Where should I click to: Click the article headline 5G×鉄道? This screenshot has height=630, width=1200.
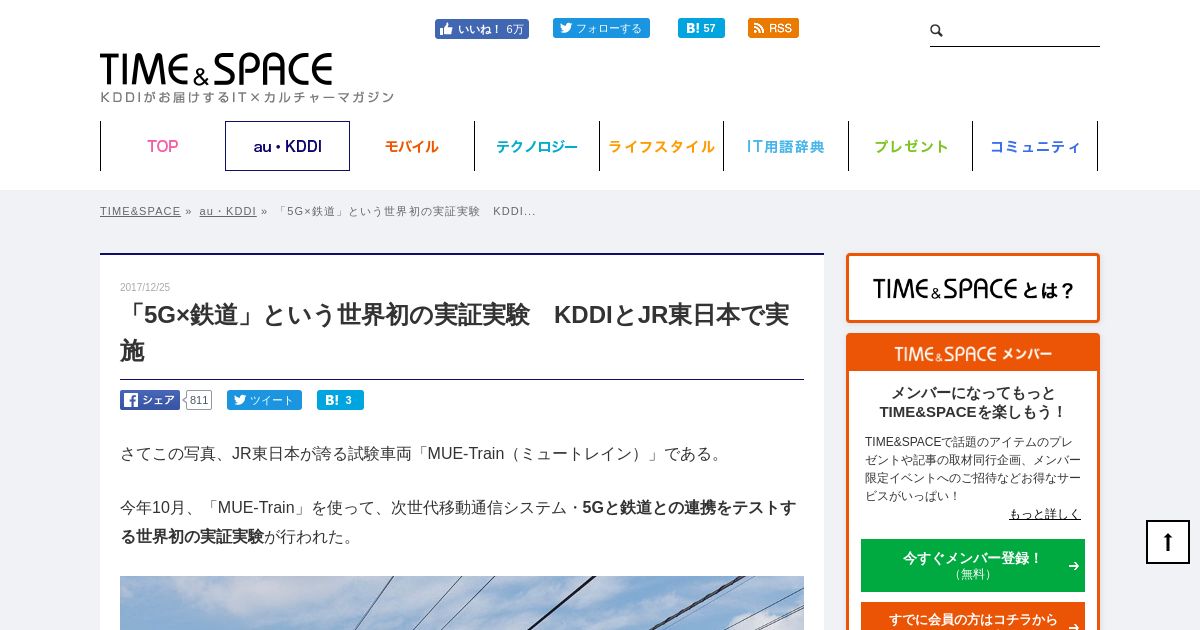[x=455, y=332]
